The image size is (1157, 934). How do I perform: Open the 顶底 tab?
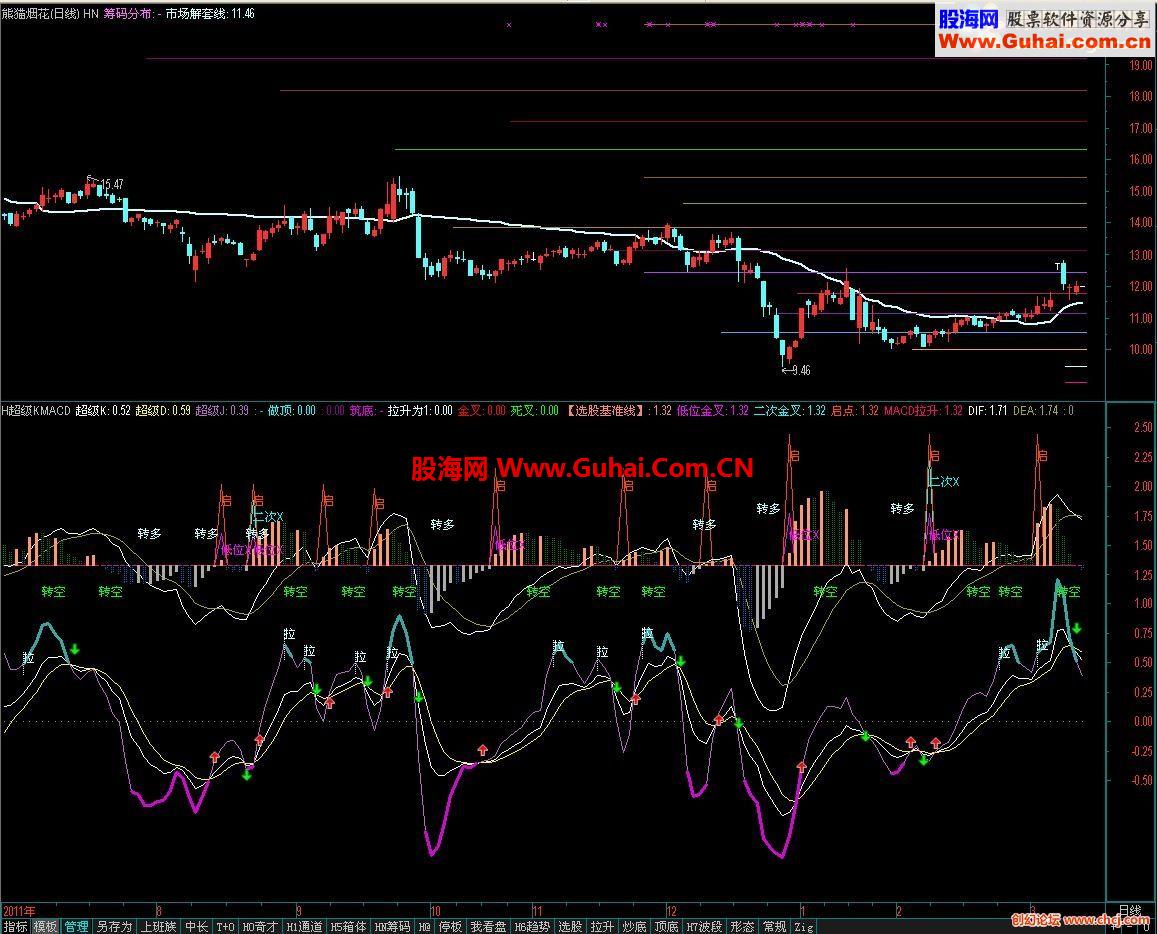click(x=666, y=927)
